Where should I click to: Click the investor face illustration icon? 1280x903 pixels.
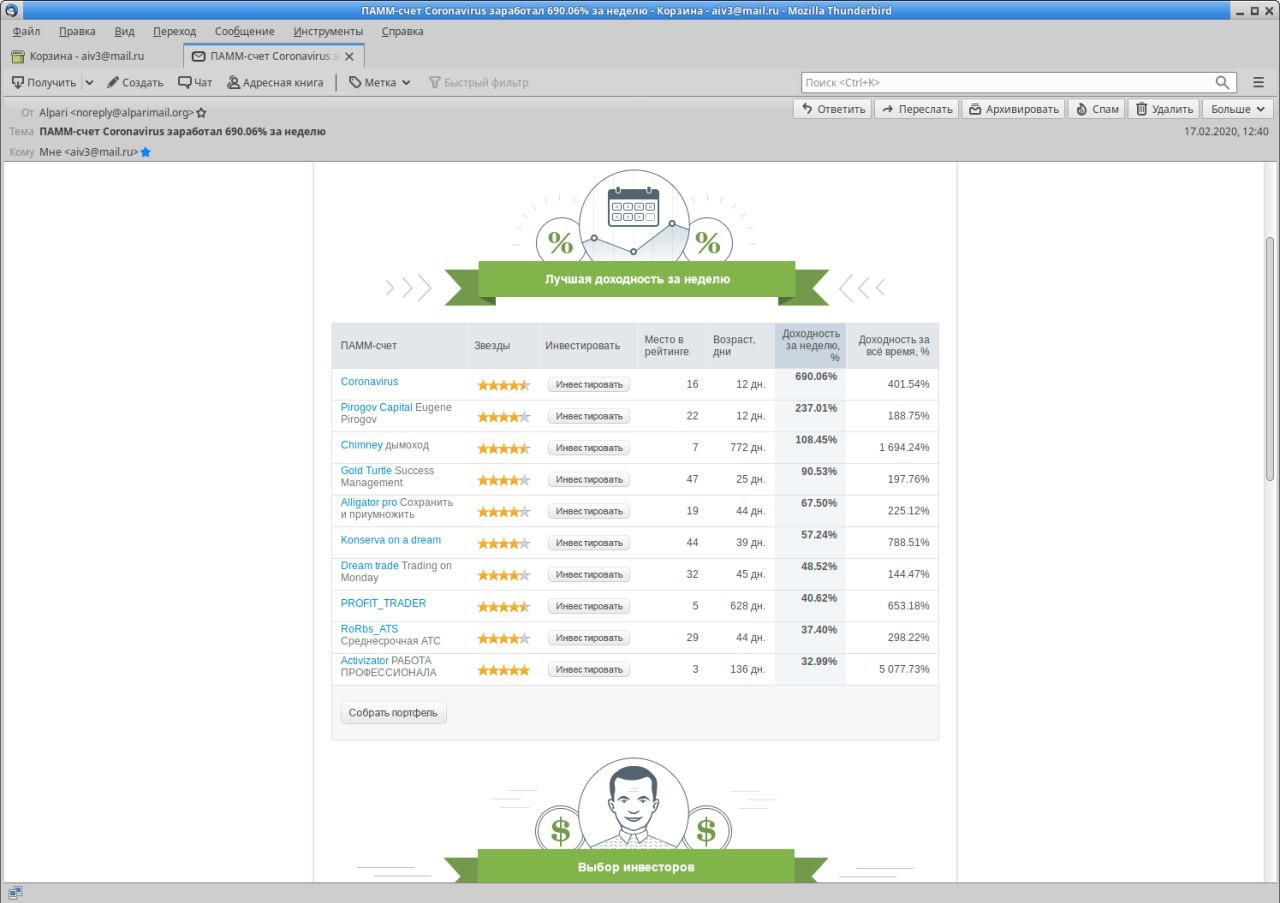633,805
